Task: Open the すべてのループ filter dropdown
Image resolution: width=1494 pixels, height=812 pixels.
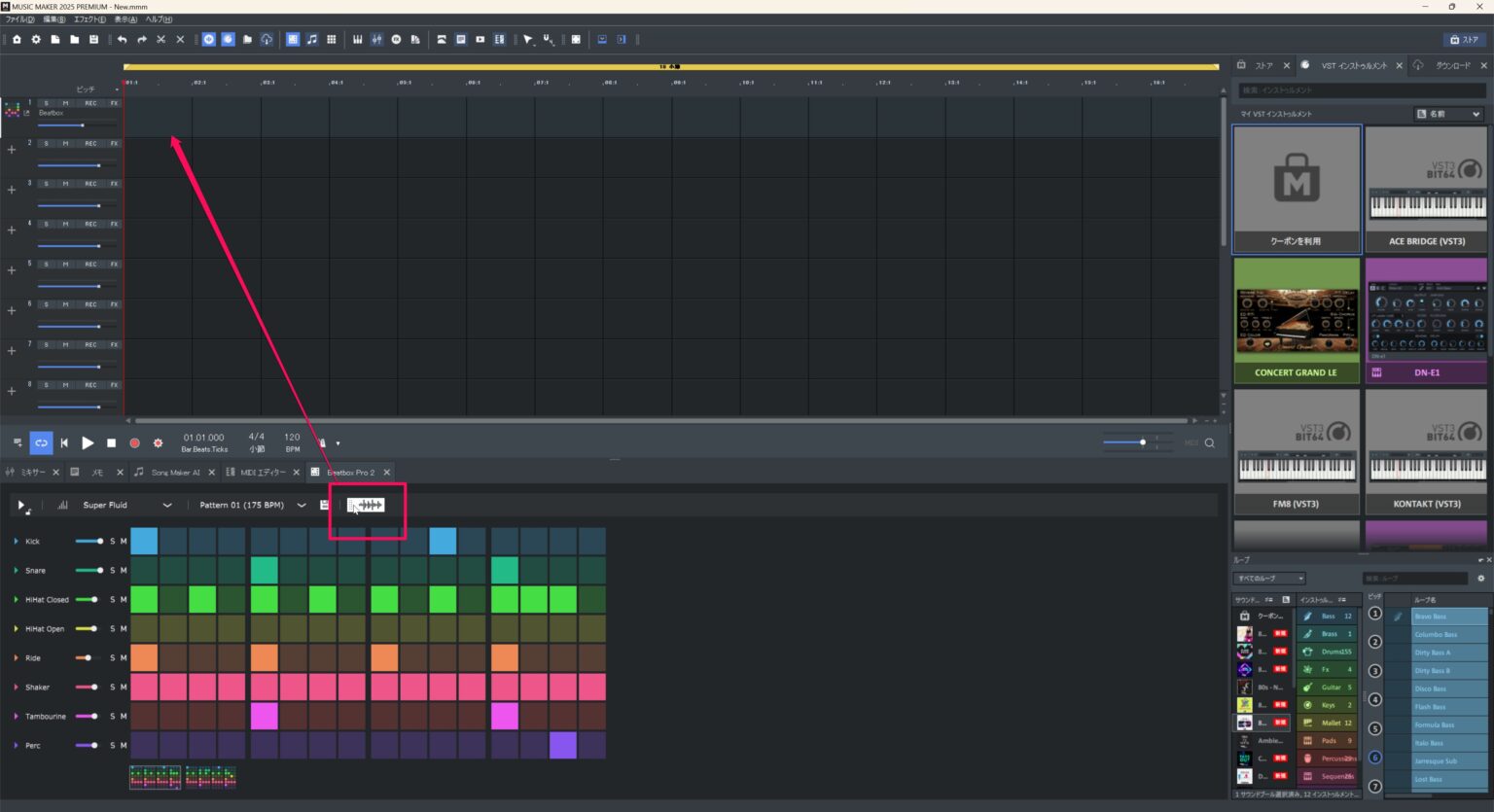Action: click(x=1269, y=579)
